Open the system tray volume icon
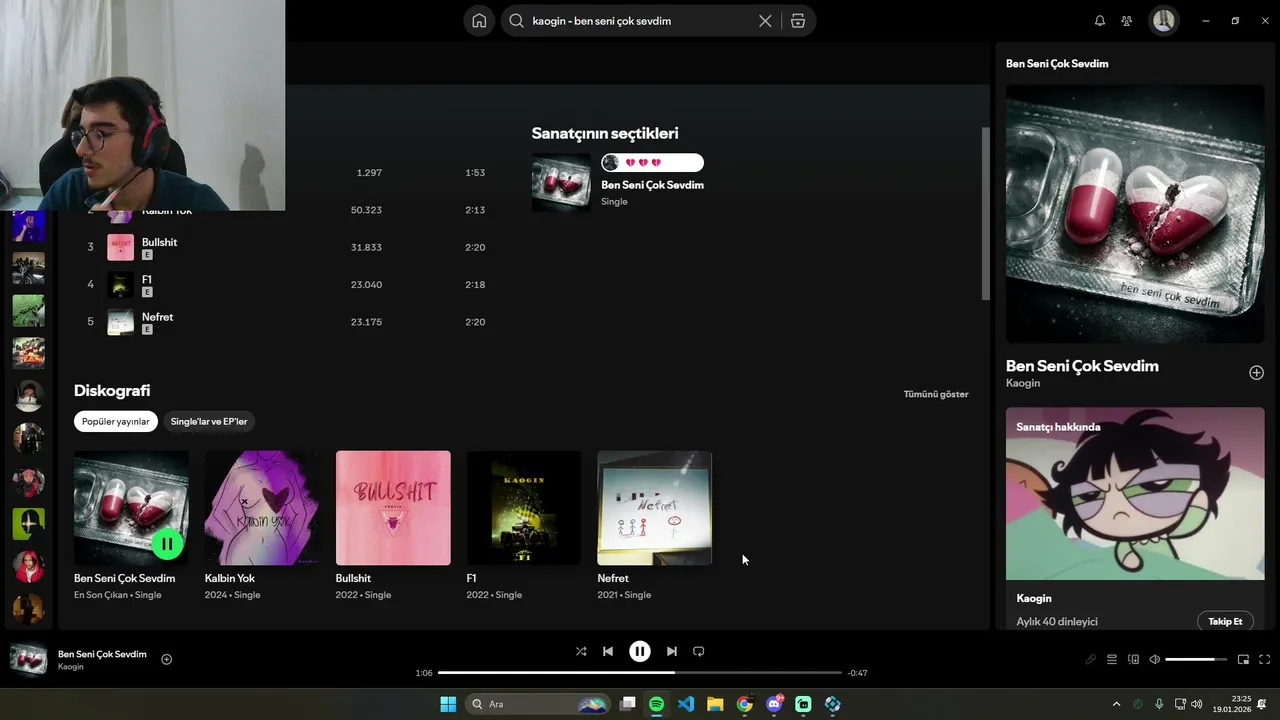The width and height of the screenshot is (1280, 720). click(x=1197, y=704)
